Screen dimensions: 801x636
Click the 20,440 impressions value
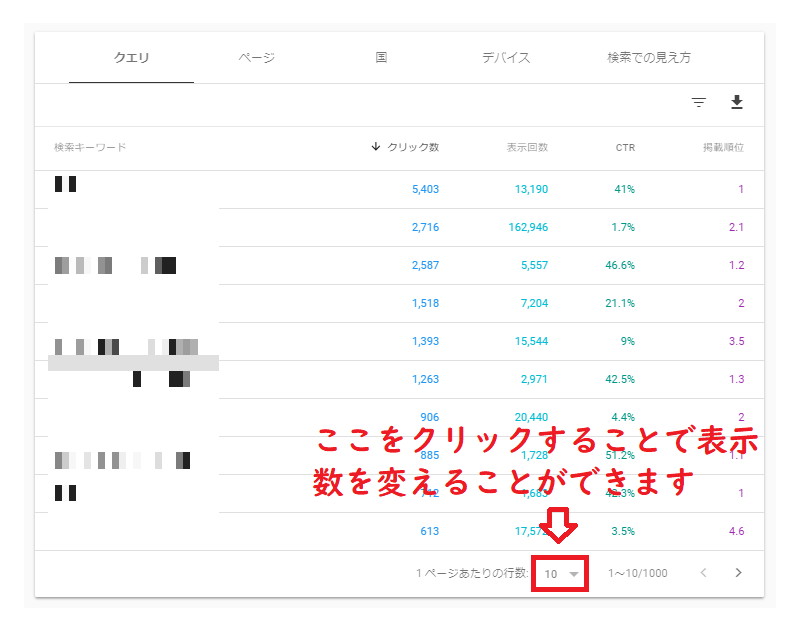[531, 417]
